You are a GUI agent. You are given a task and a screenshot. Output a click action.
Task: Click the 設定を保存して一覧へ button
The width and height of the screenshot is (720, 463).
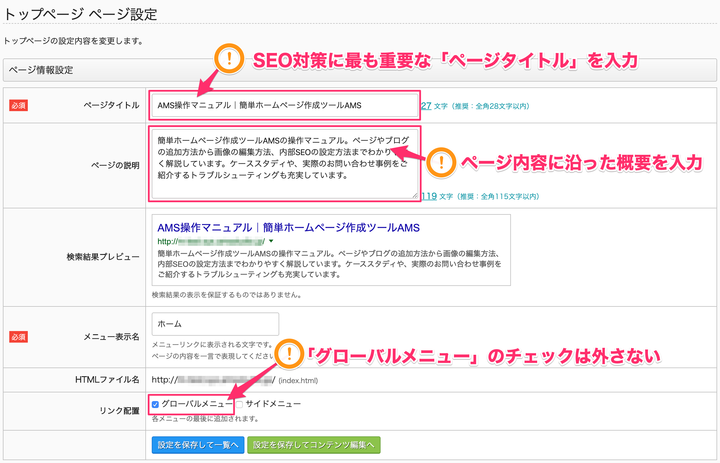(x=198, y=445)
